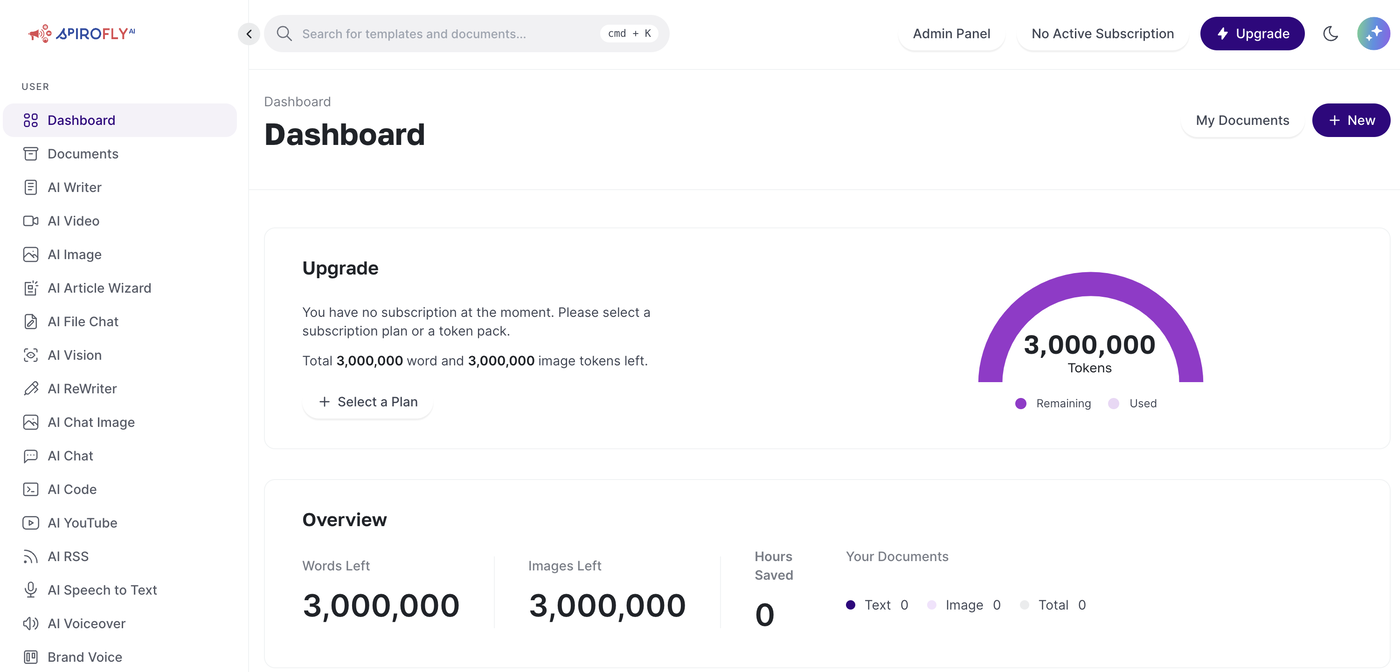This screenshot has width=1400, height=672.
Task: Toggle dark mode with moon icon
Action: tap(1330, 34)
